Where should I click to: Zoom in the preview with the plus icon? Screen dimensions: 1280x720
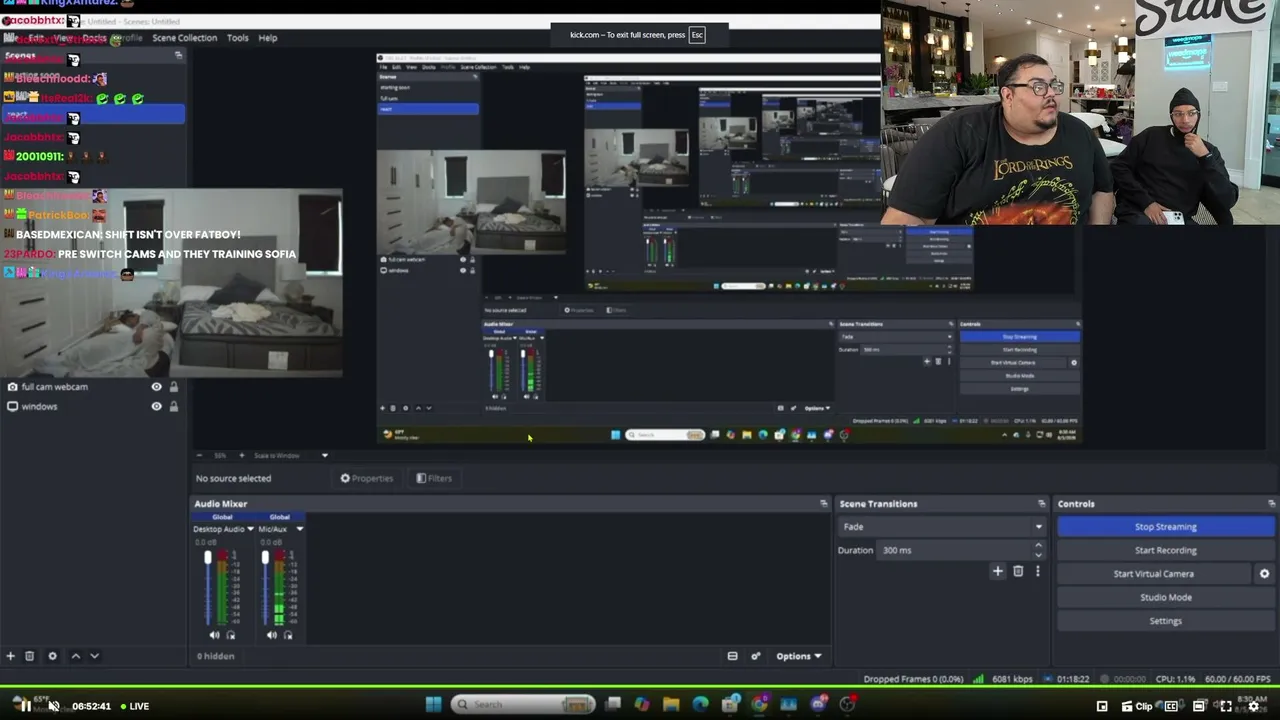[x=241, y=456]
